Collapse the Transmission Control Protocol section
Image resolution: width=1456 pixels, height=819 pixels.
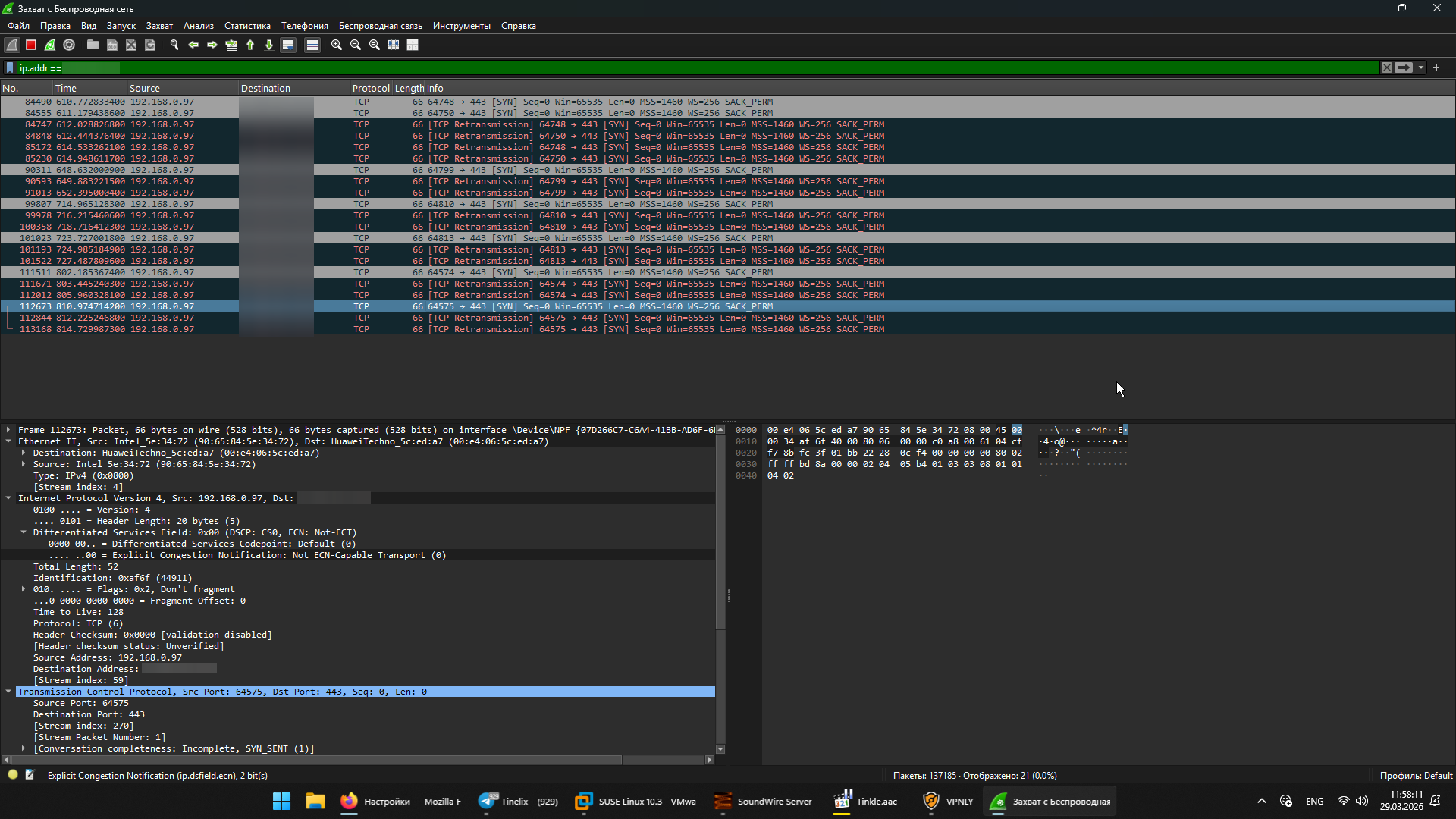tap(8, 692)
